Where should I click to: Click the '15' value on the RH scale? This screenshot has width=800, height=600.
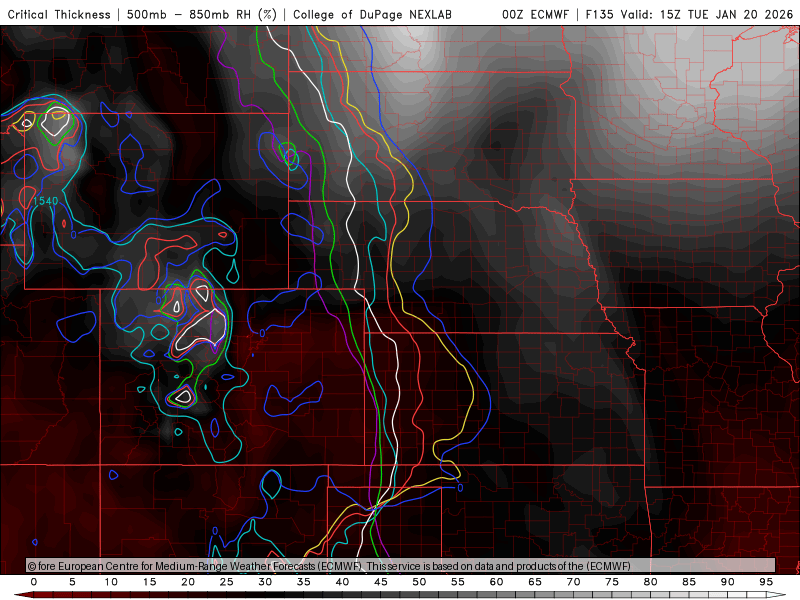point(149,582)
